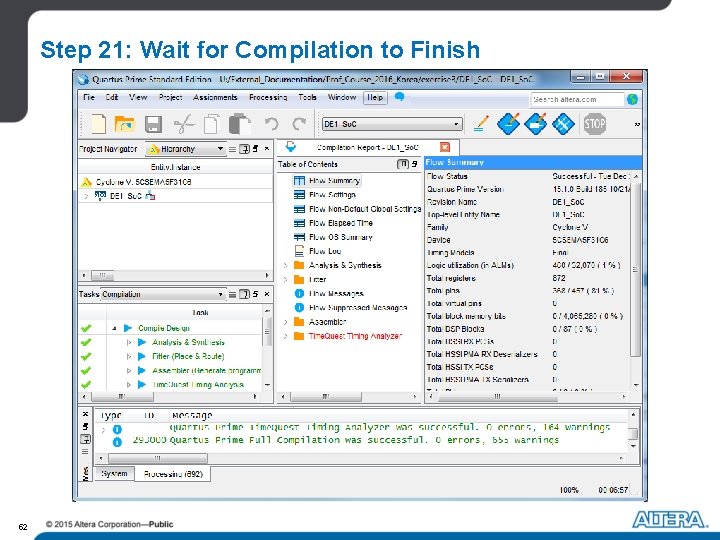This screenshot has height=540, width=720.
Task: Expand the Fitter (Place & Route) task
Action: [129, 356]
